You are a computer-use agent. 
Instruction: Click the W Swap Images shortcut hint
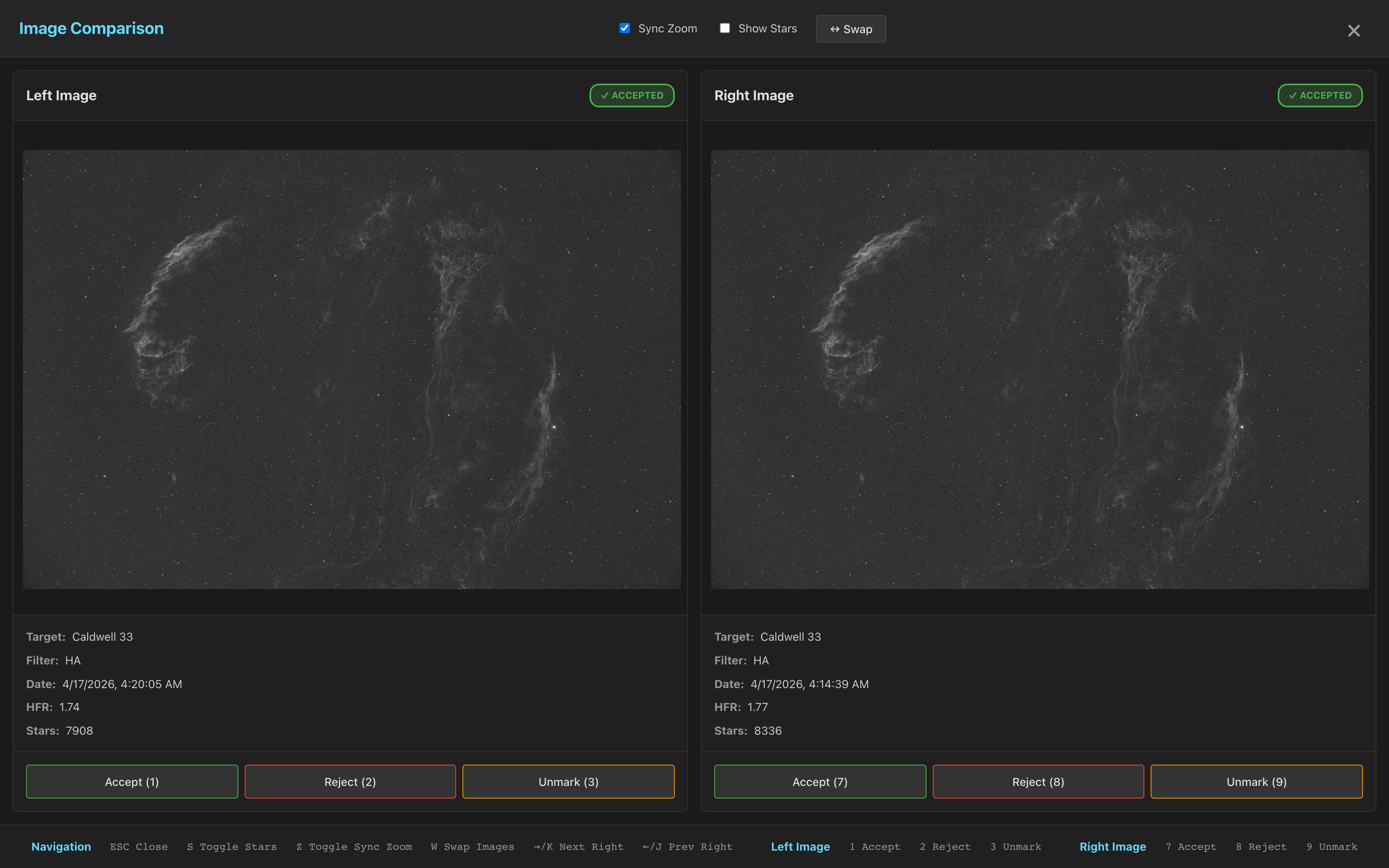(x=472, y=846)
